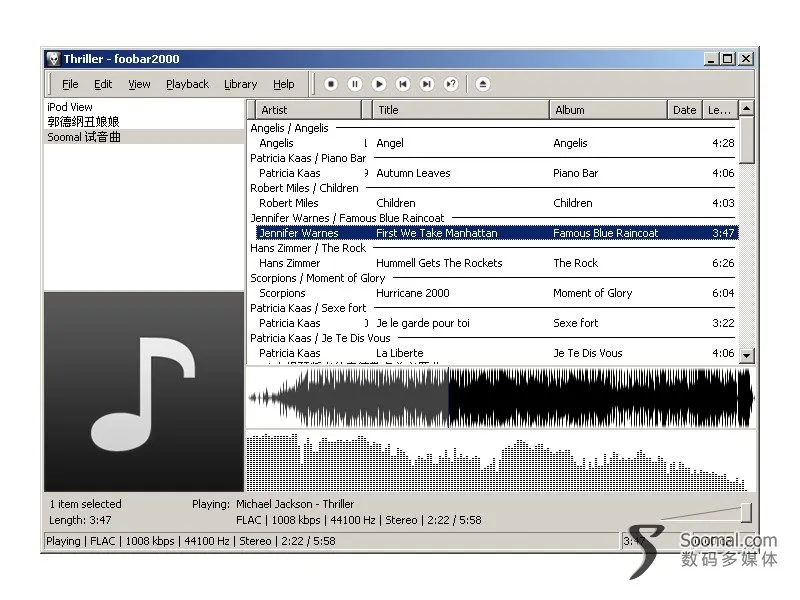Open the Edit menu
This screenshot has width=800, height=600.
pos(103,84)
